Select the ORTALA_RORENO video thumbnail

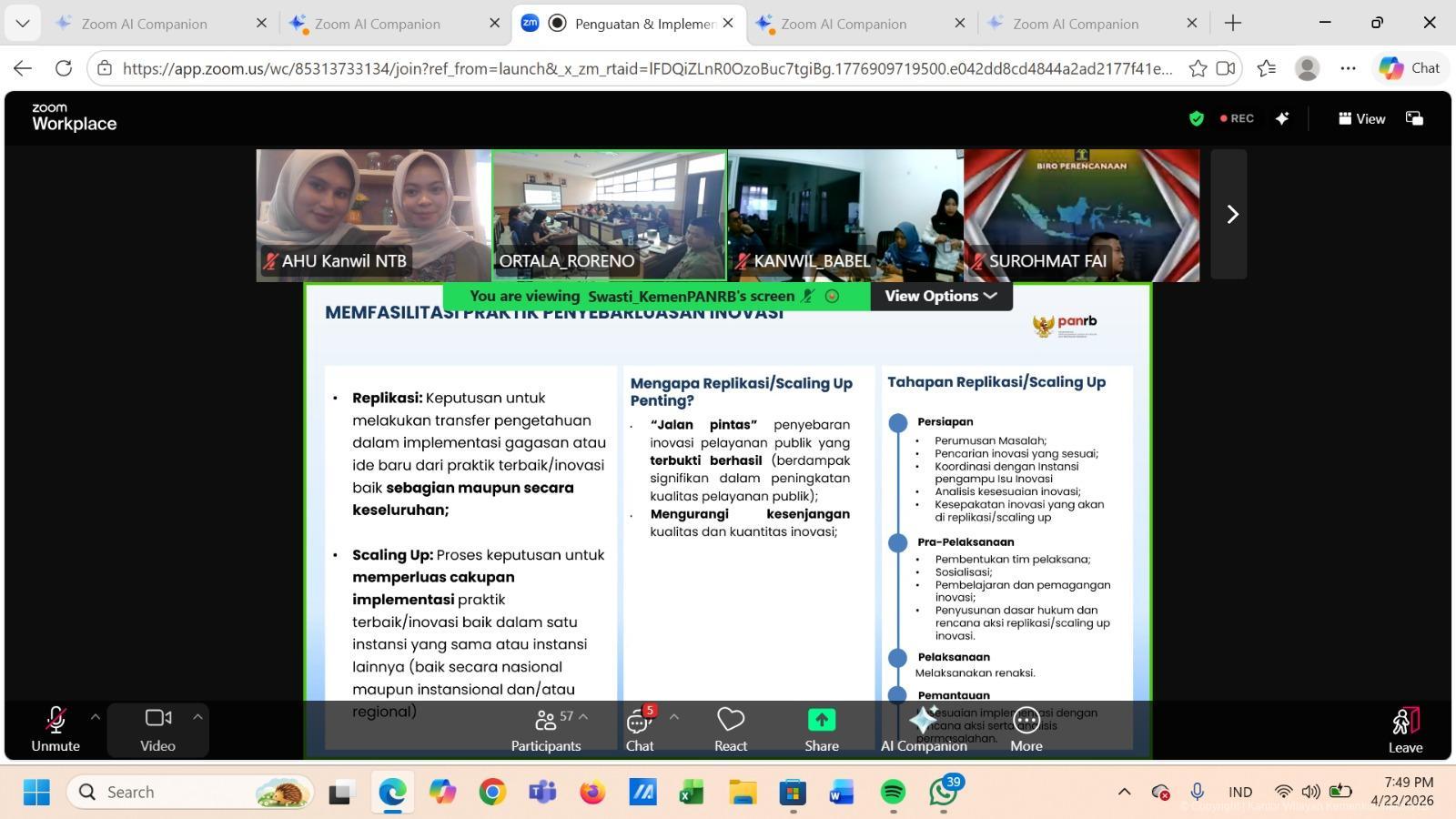tap(609, 215)
